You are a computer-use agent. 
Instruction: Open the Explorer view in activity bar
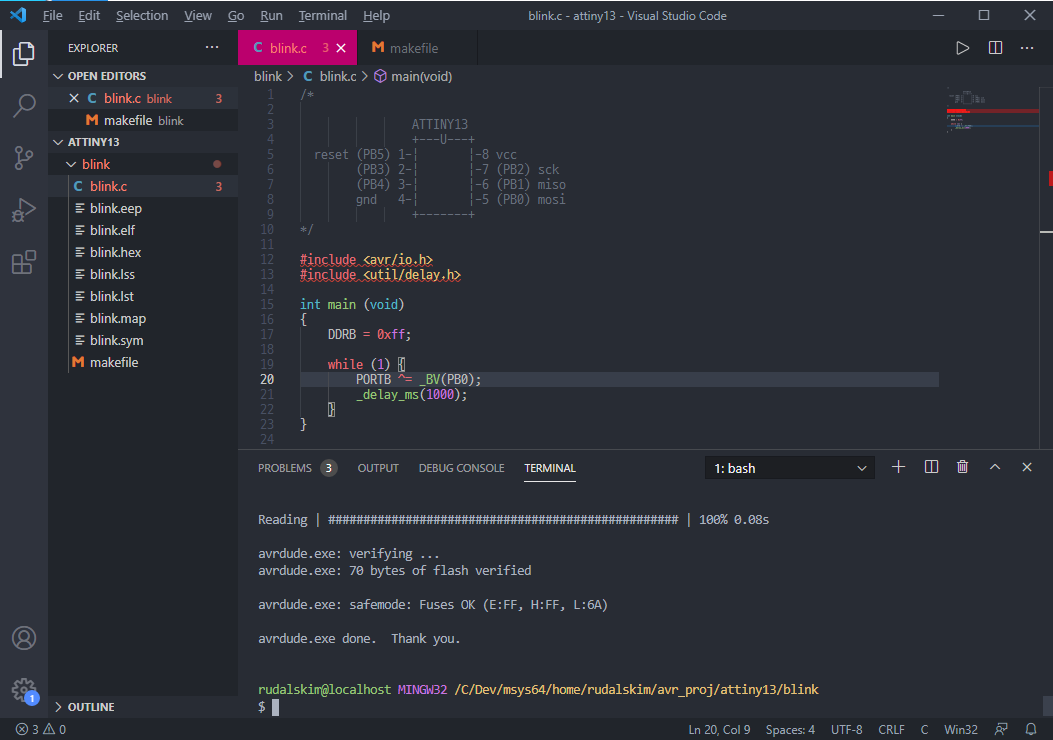[24, 54]
